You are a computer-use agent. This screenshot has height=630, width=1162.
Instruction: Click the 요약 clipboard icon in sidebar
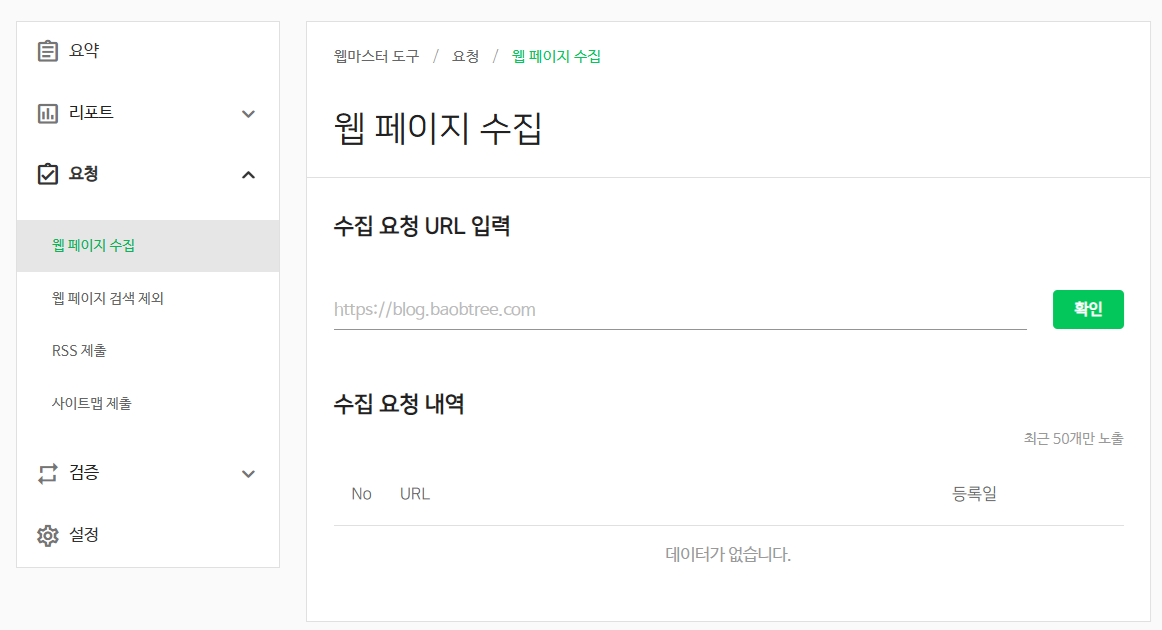pyautogui.click(x=47, y=50)
